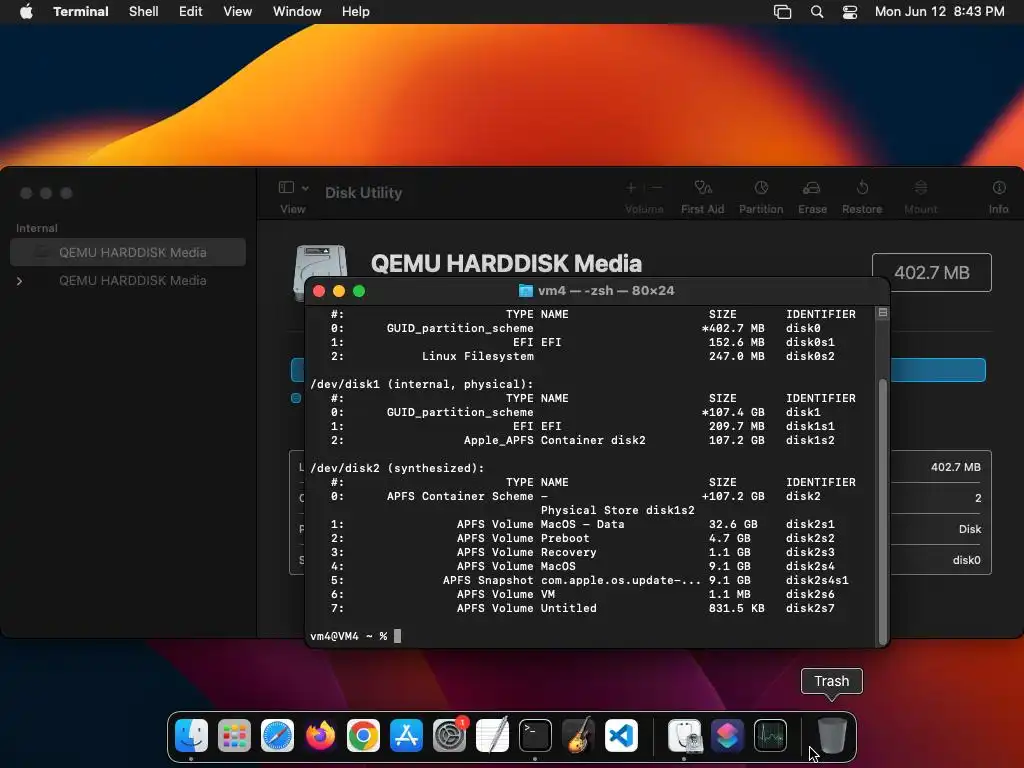
Task: Click the '/dev/disk2 (synthesized):' line
Action: pos(398,468)
